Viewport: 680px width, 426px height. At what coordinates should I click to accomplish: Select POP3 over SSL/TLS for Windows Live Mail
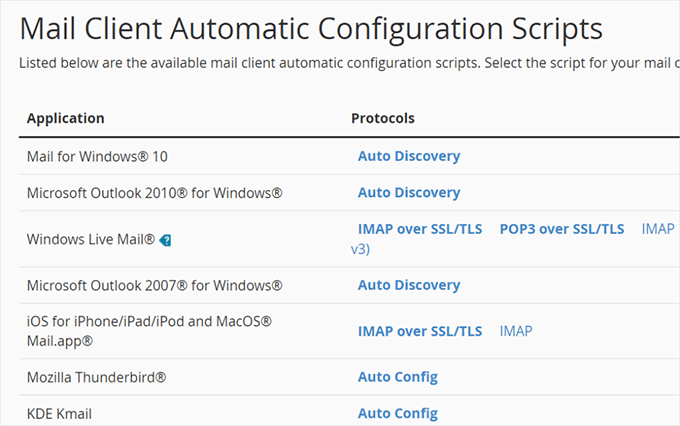point(562,229)
